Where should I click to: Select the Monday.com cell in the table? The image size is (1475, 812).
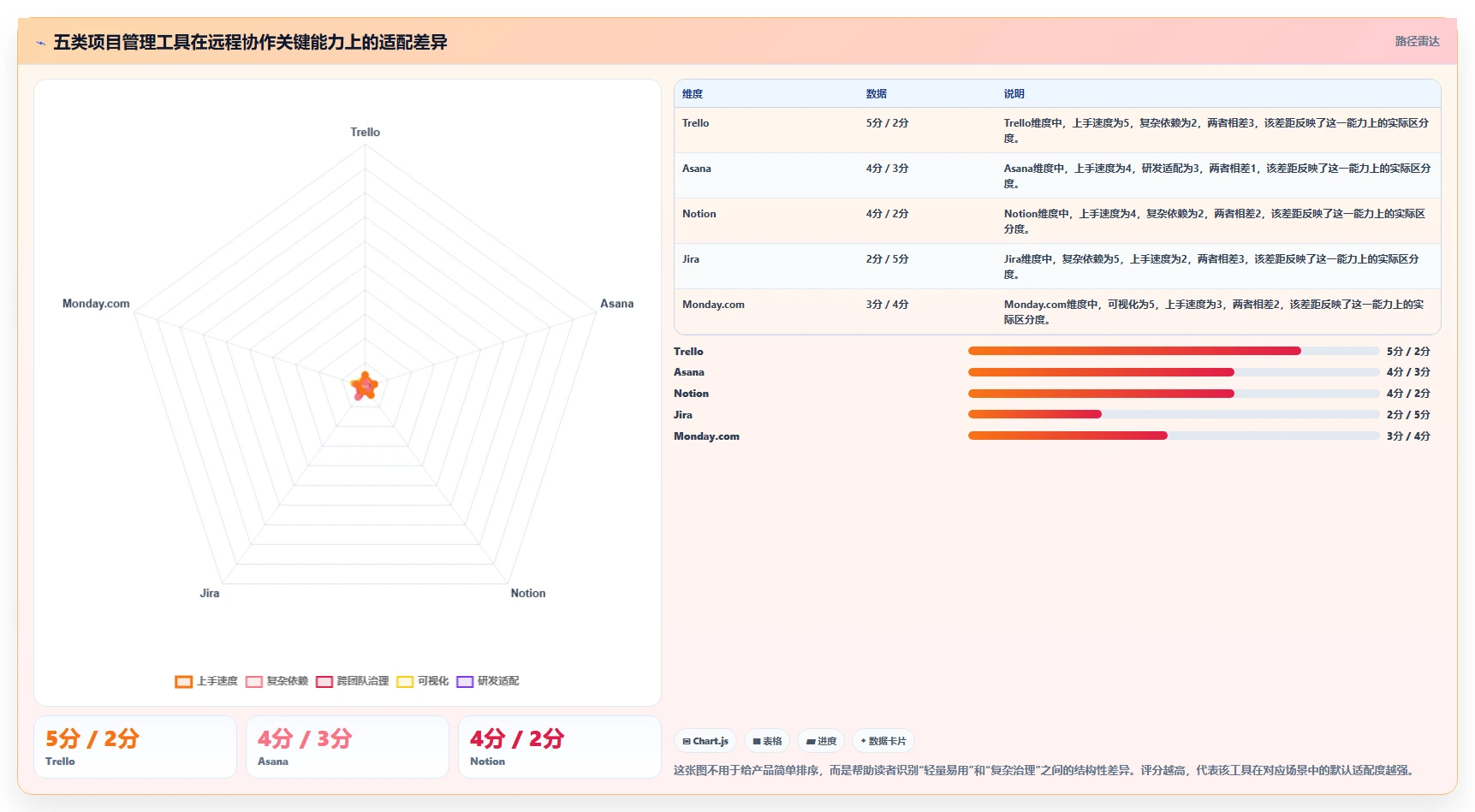pos(713,305)
